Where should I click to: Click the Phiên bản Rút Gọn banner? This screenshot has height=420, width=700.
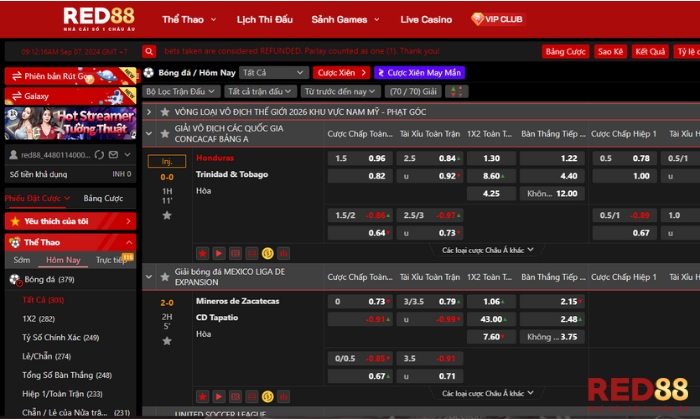(71, 76)
